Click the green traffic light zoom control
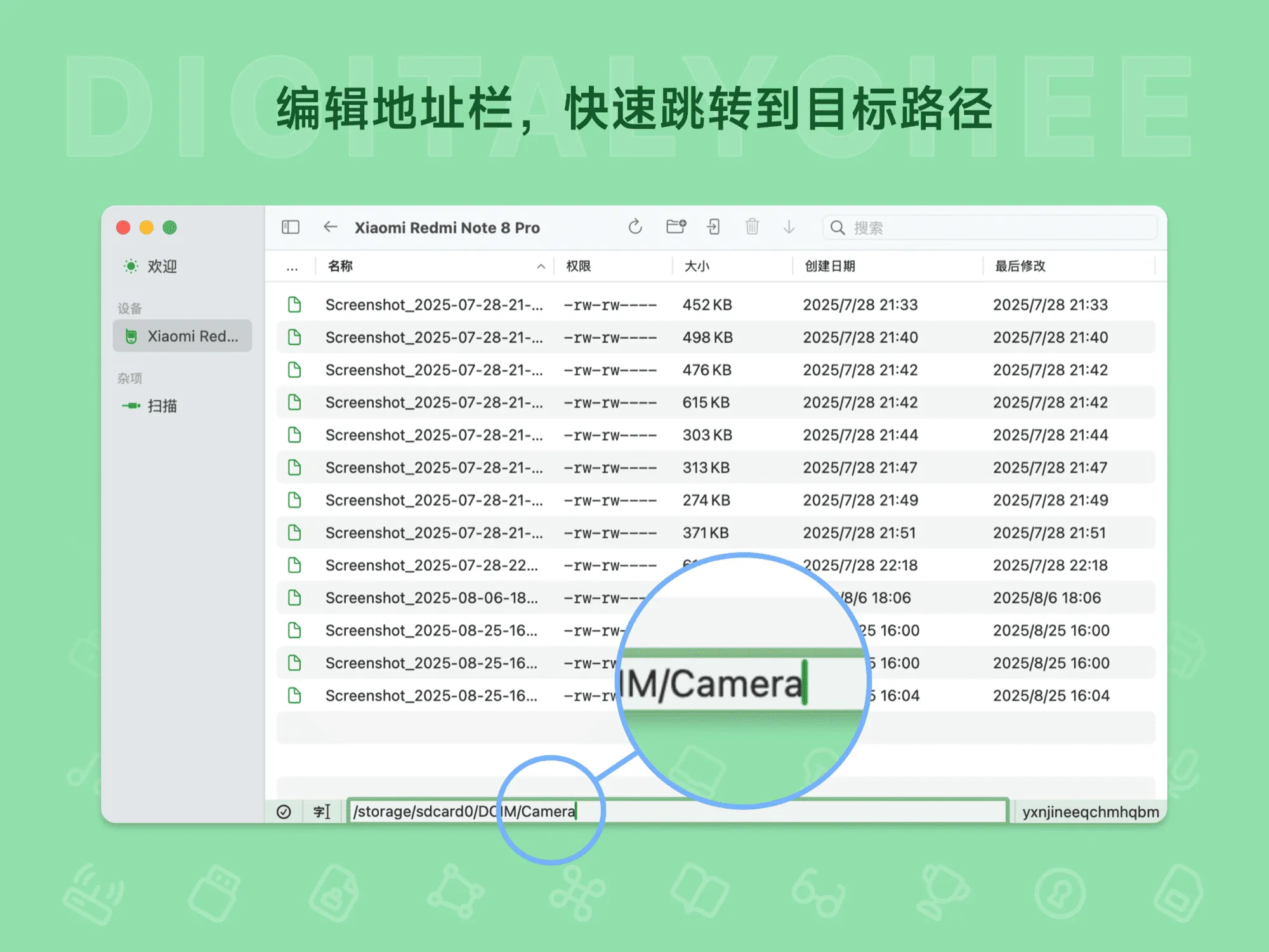The width and height of the screenshot is (1269, 952). 170,228
